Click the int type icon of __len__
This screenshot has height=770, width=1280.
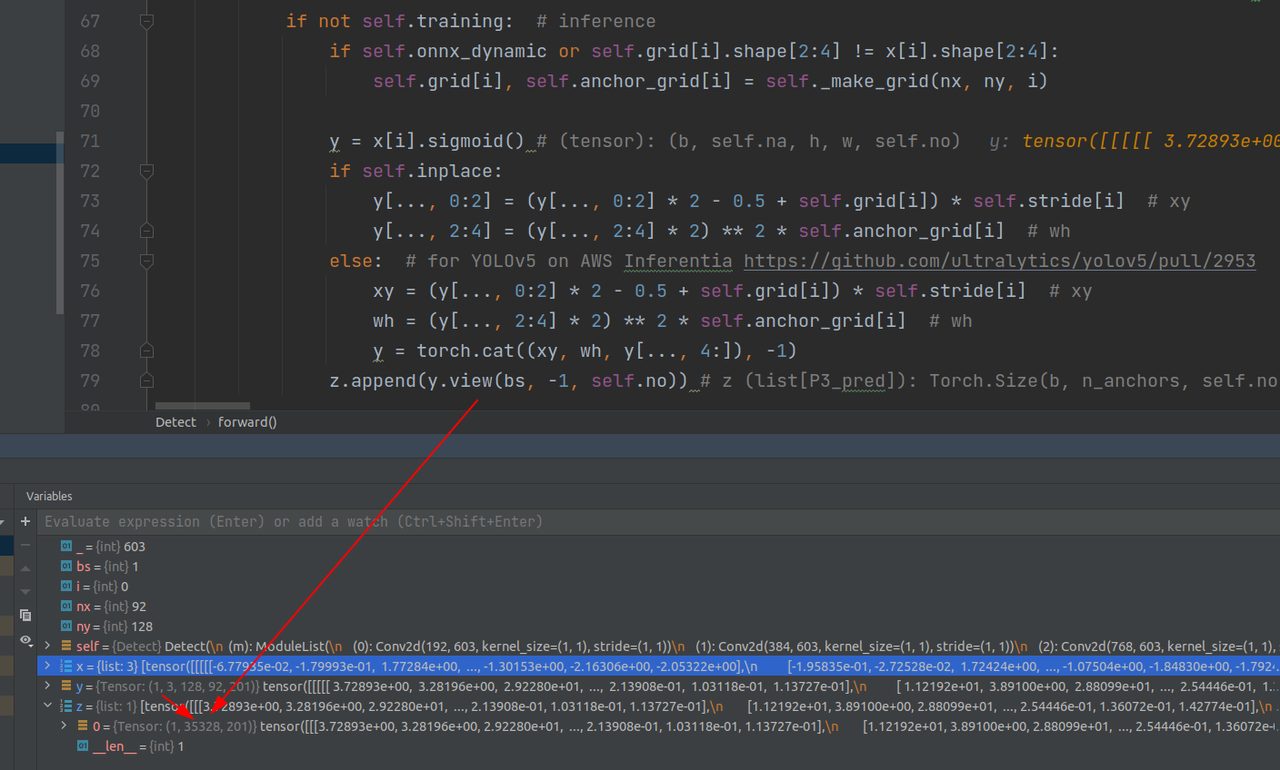pos(83,746)
